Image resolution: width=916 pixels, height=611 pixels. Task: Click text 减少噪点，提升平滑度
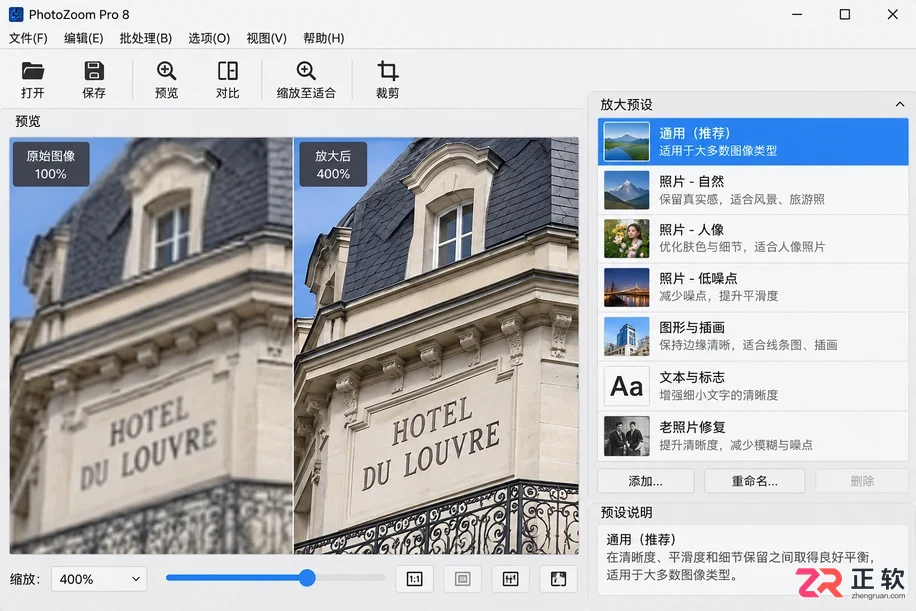click(x=719, y=296)
